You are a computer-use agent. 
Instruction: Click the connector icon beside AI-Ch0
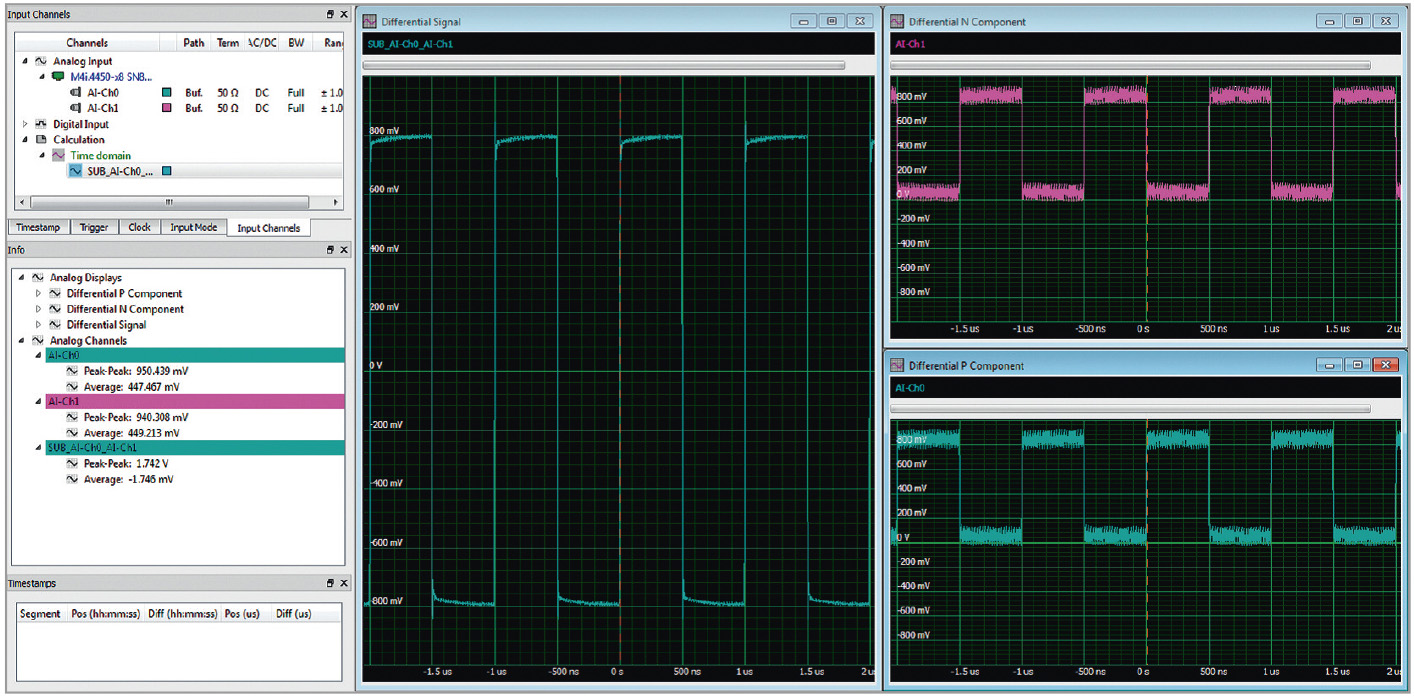click(x=75, y=92)
